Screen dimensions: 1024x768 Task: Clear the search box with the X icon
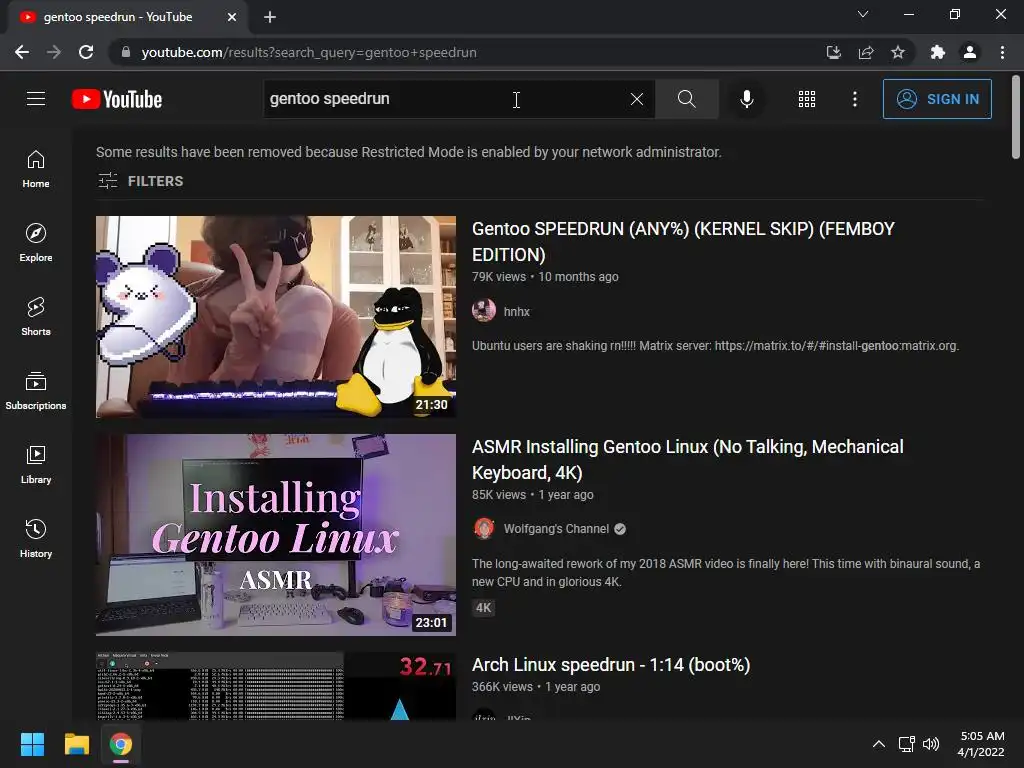click(637, 99)
